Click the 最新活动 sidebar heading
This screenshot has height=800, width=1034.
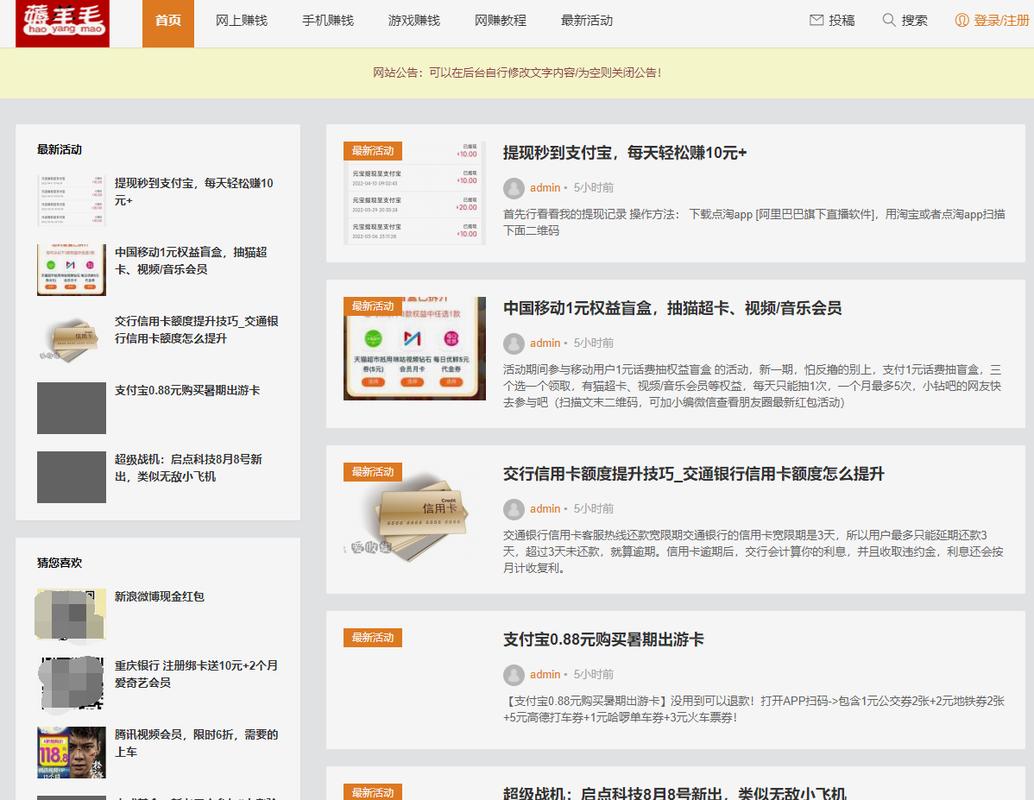pyautogui.click(x=59, y=150)
